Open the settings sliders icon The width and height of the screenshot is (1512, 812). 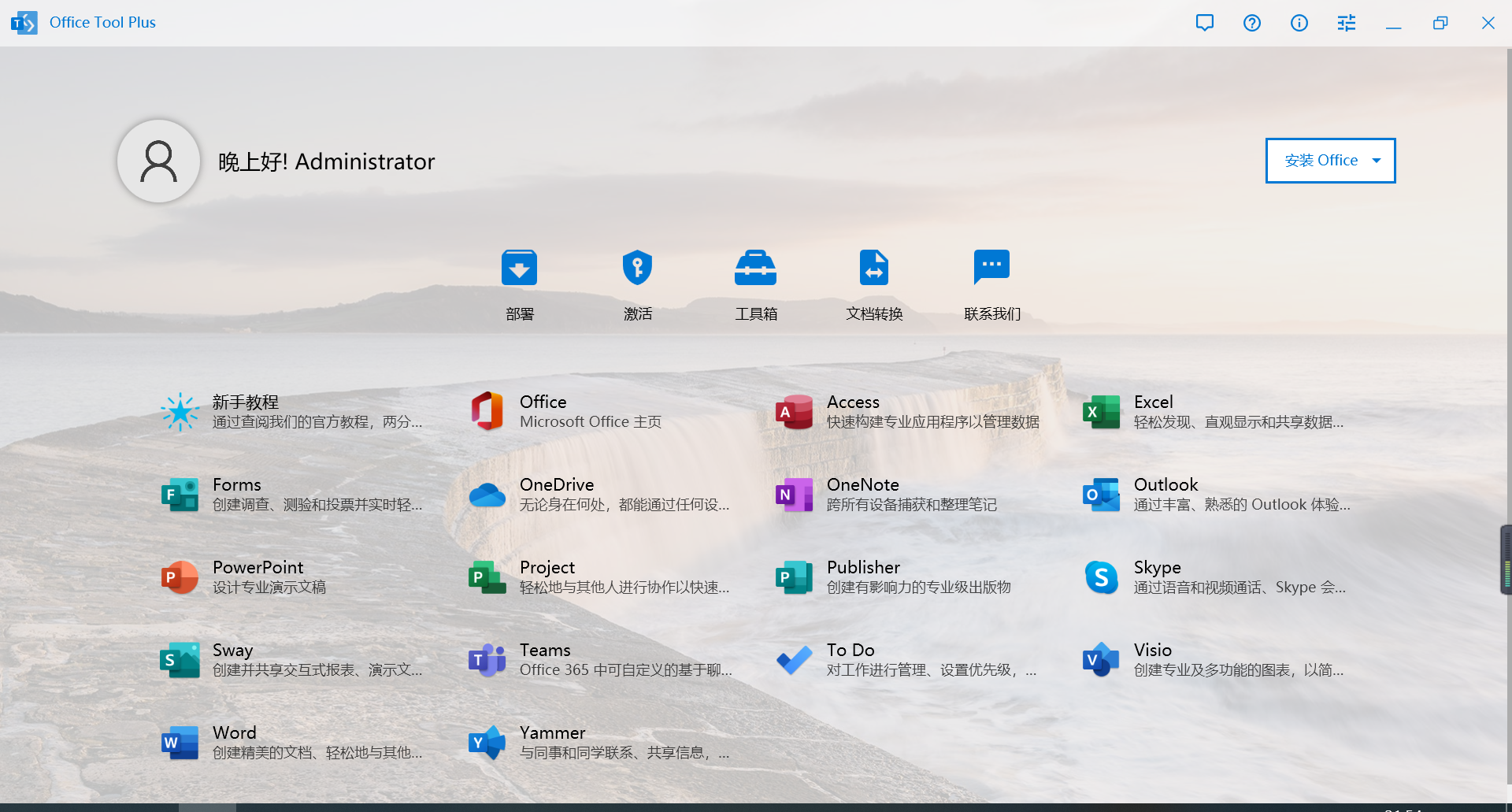pyautogui.click(x=1347, y=23)
